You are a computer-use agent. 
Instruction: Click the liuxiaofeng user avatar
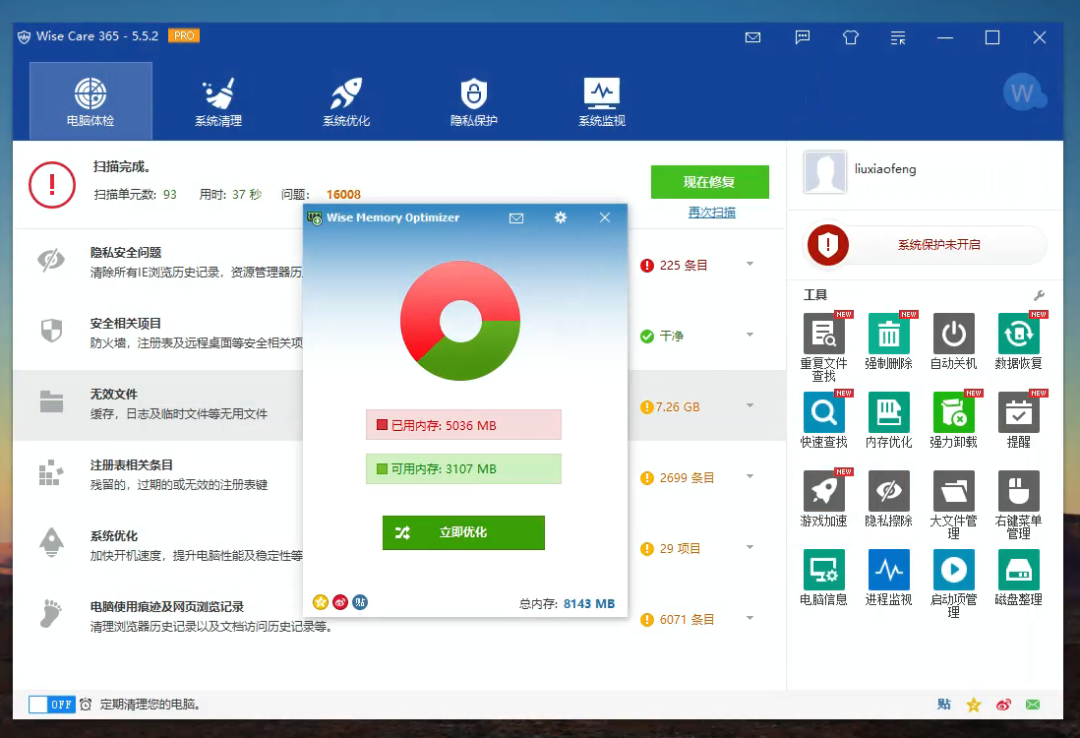(x=824, y=172)
